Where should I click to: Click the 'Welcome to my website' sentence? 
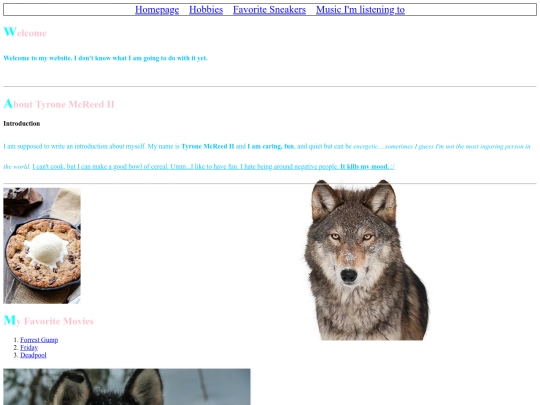tap(105, 58)
